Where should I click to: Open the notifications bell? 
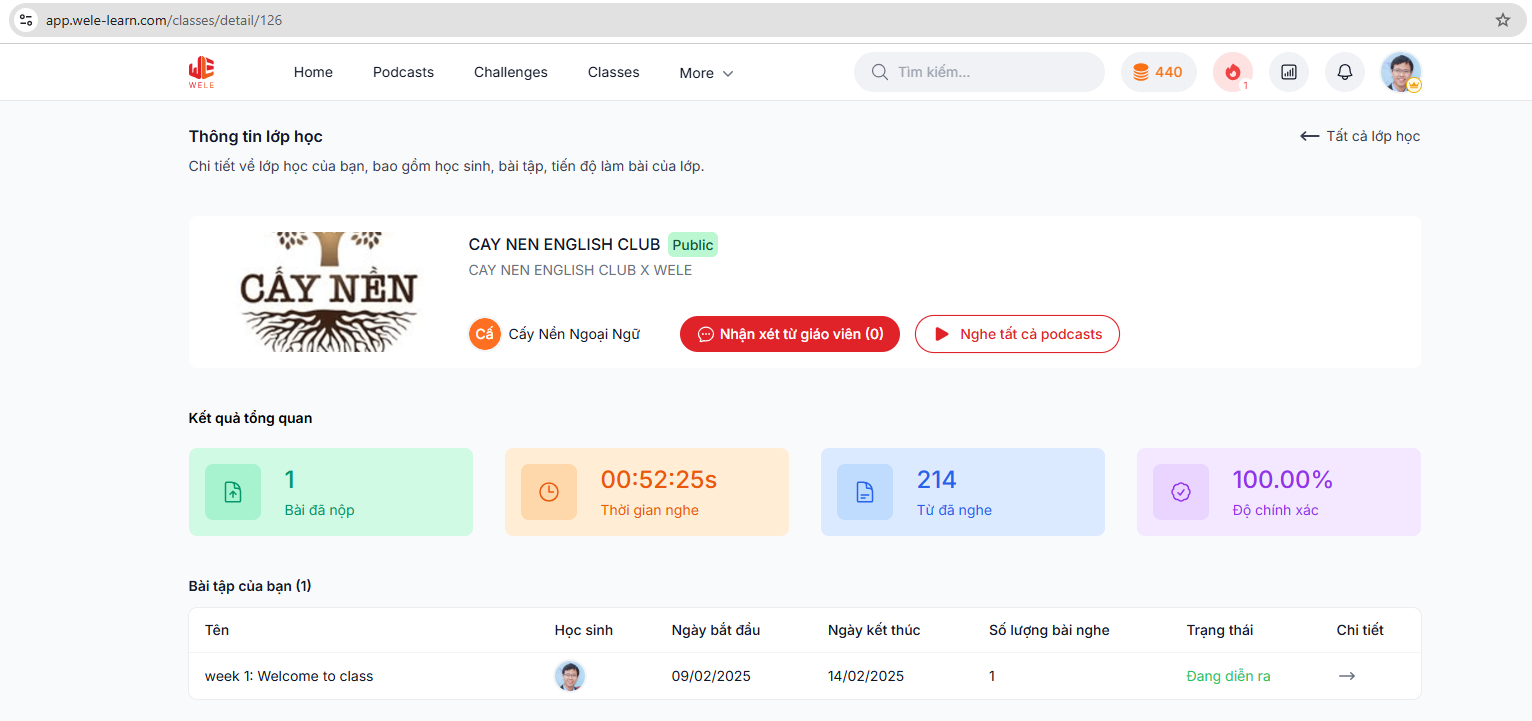(x=1344, y=72)
